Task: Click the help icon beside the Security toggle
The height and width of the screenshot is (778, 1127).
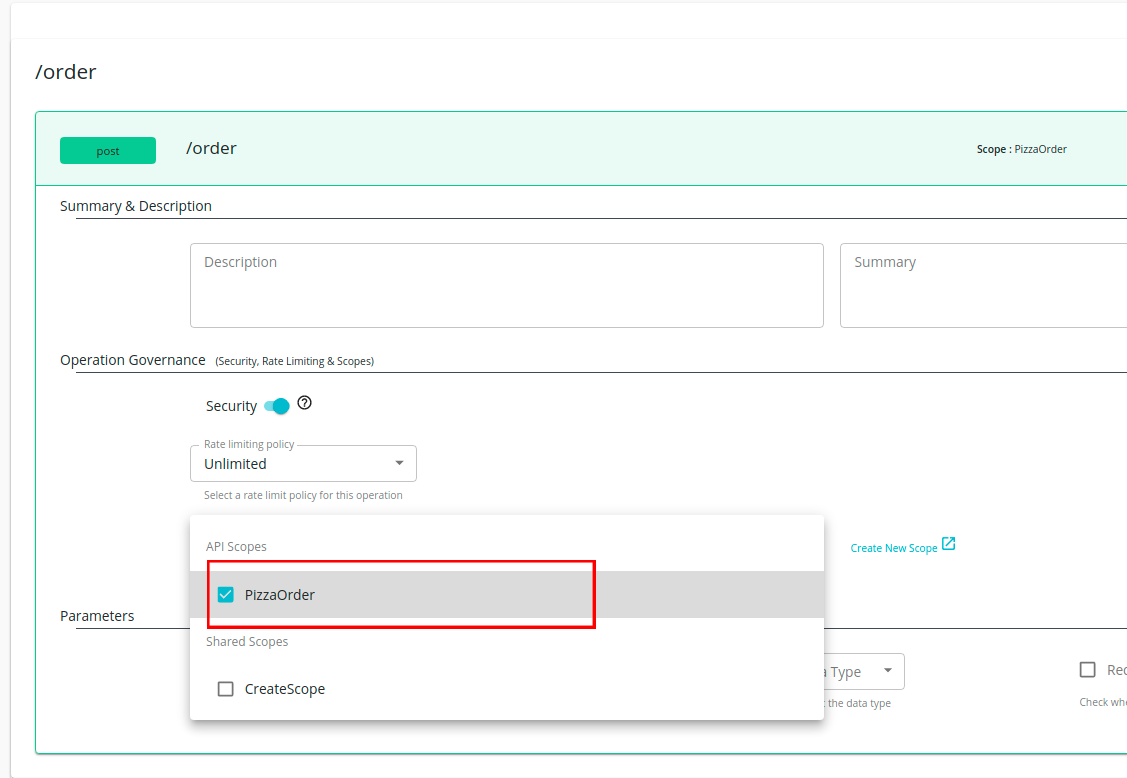Action: tap(304, 401)
